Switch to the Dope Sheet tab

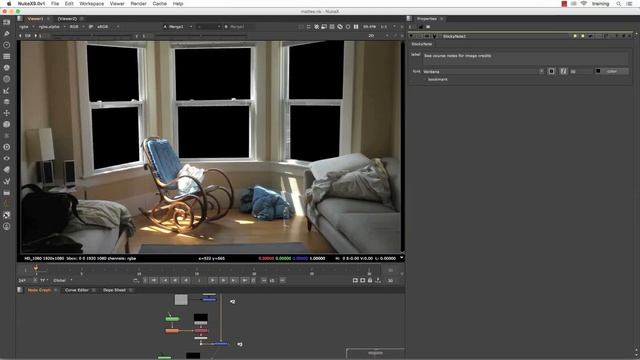(x=114, y=290)
